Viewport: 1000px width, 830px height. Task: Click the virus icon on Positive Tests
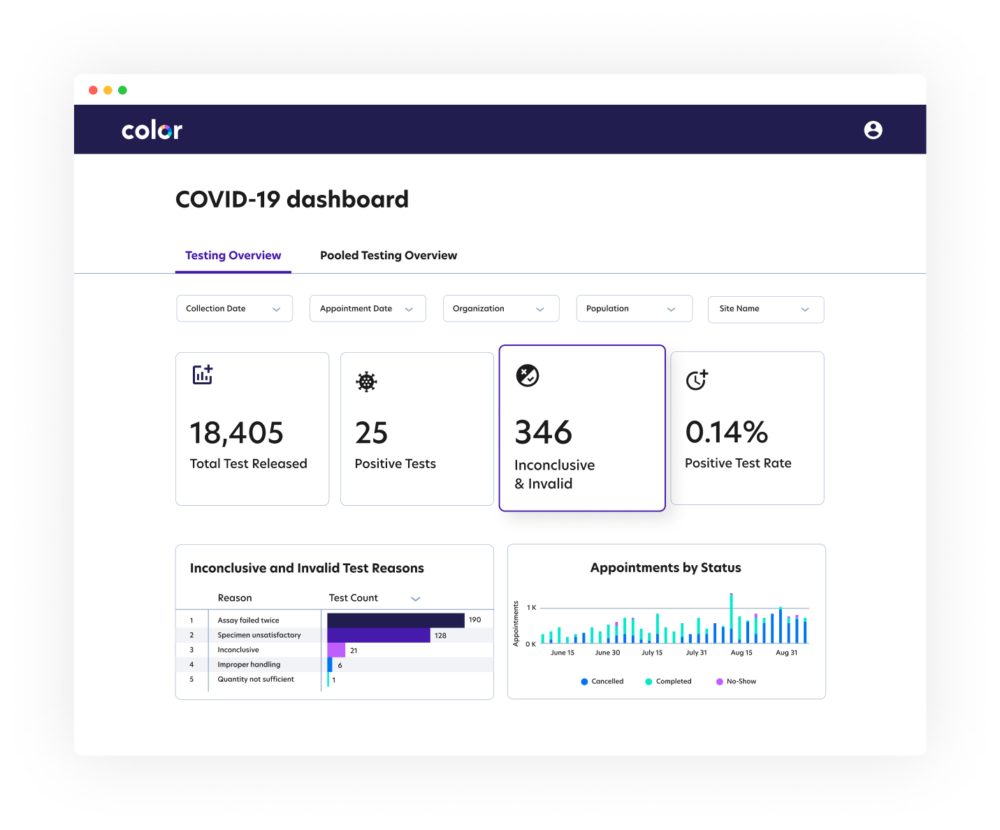pos(367,381)
